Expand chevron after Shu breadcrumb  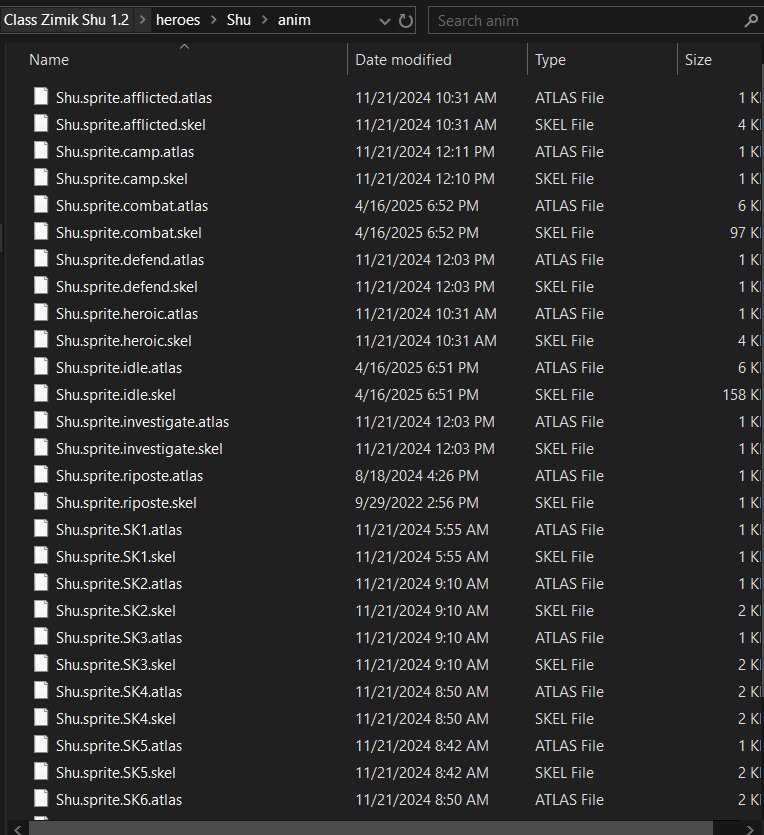pos(265,20)
